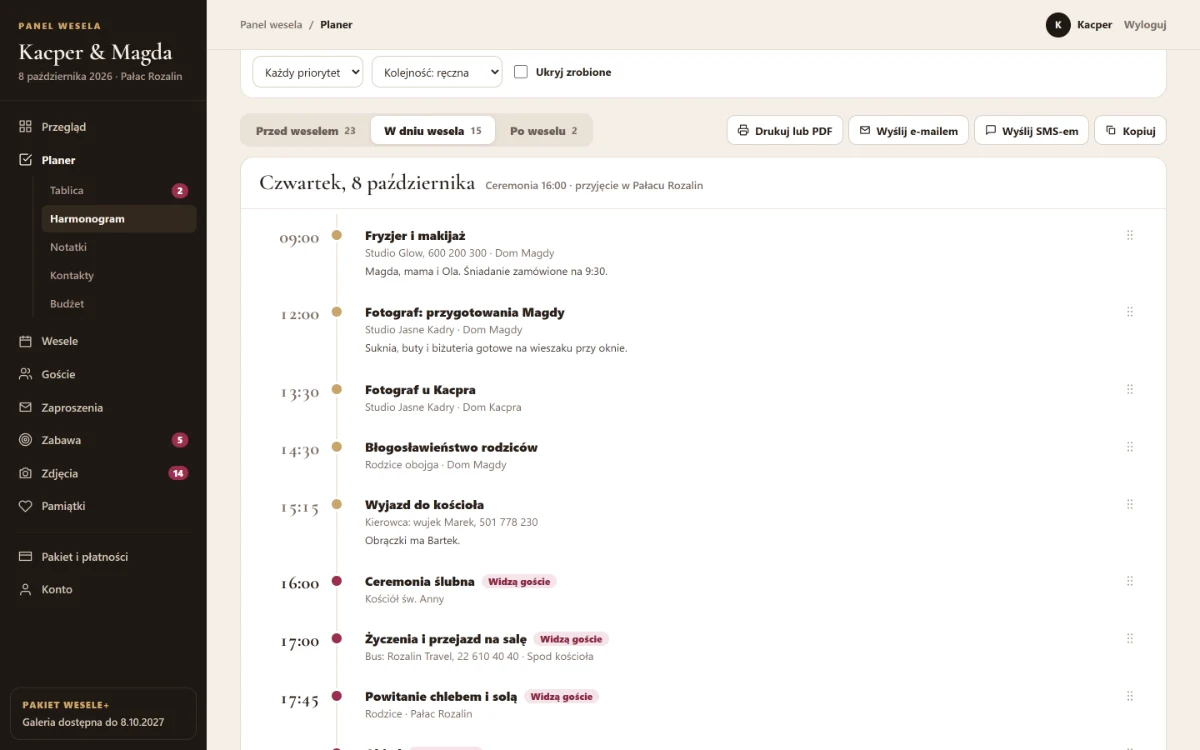Click the Planer checklist icon

[x=26, y=160]
